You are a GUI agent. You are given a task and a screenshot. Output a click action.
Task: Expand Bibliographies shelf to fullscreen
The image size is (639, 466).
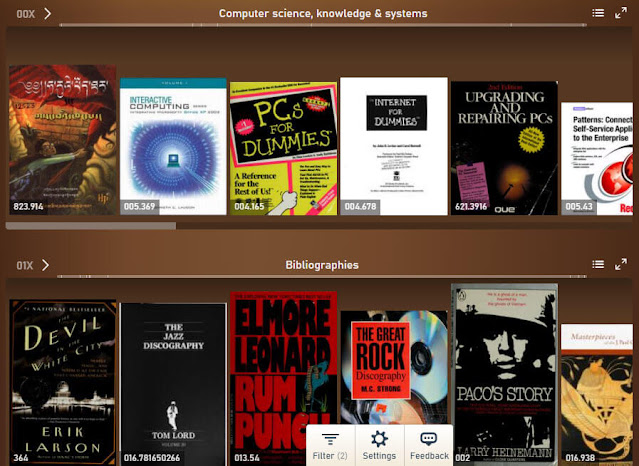621,264
